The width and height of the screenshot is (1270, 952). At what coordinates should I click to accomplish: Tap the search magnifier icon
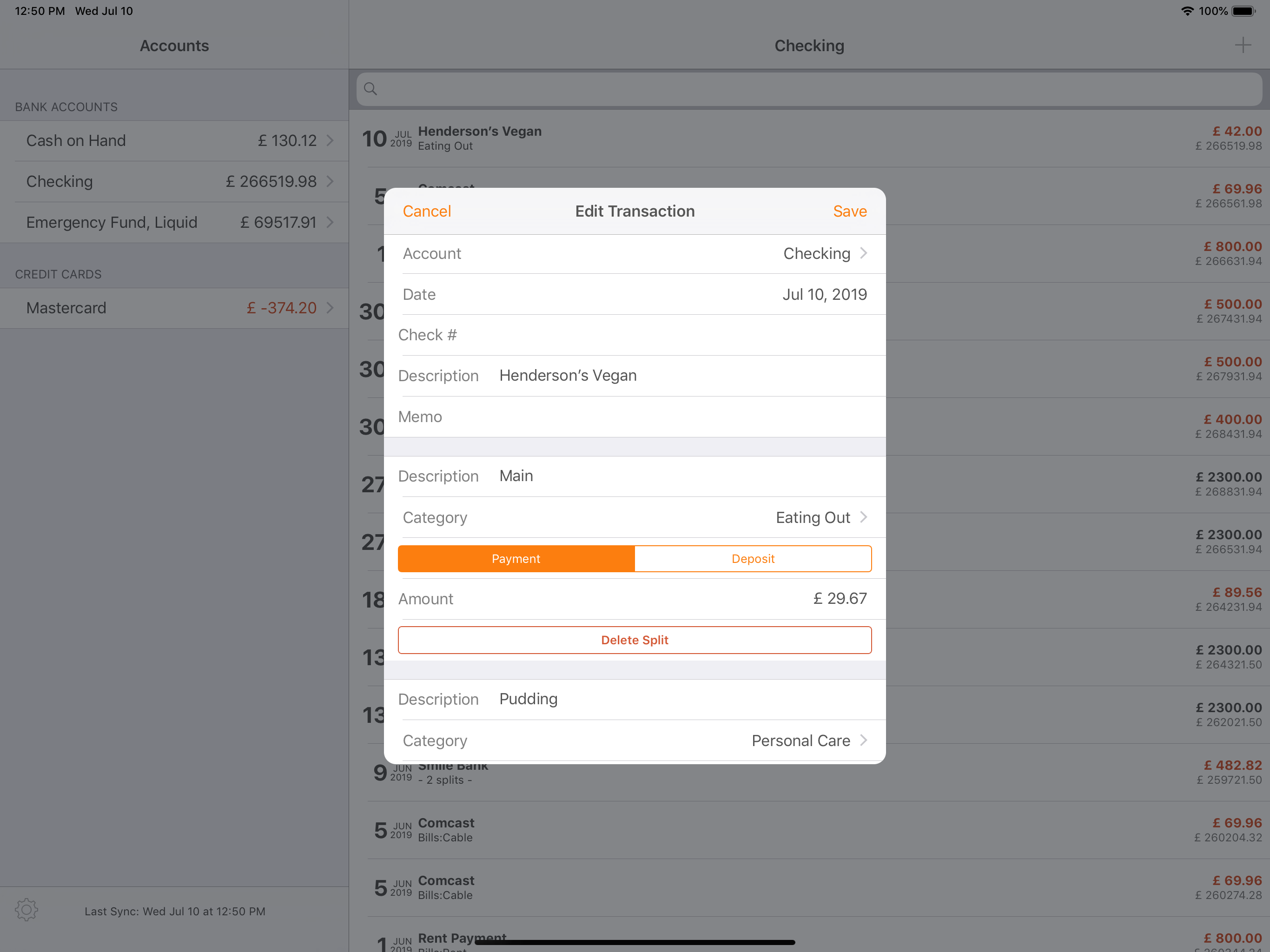pos(371,89)
